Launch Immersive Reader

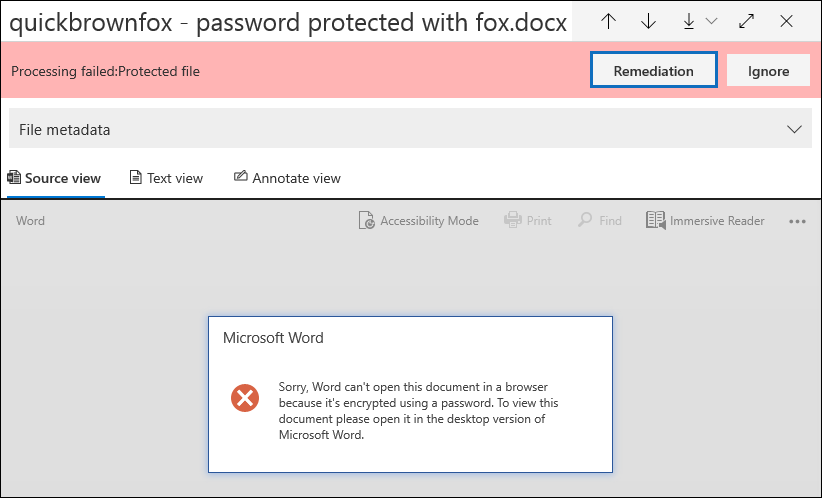pyautogui.click(x=705, y=221)
